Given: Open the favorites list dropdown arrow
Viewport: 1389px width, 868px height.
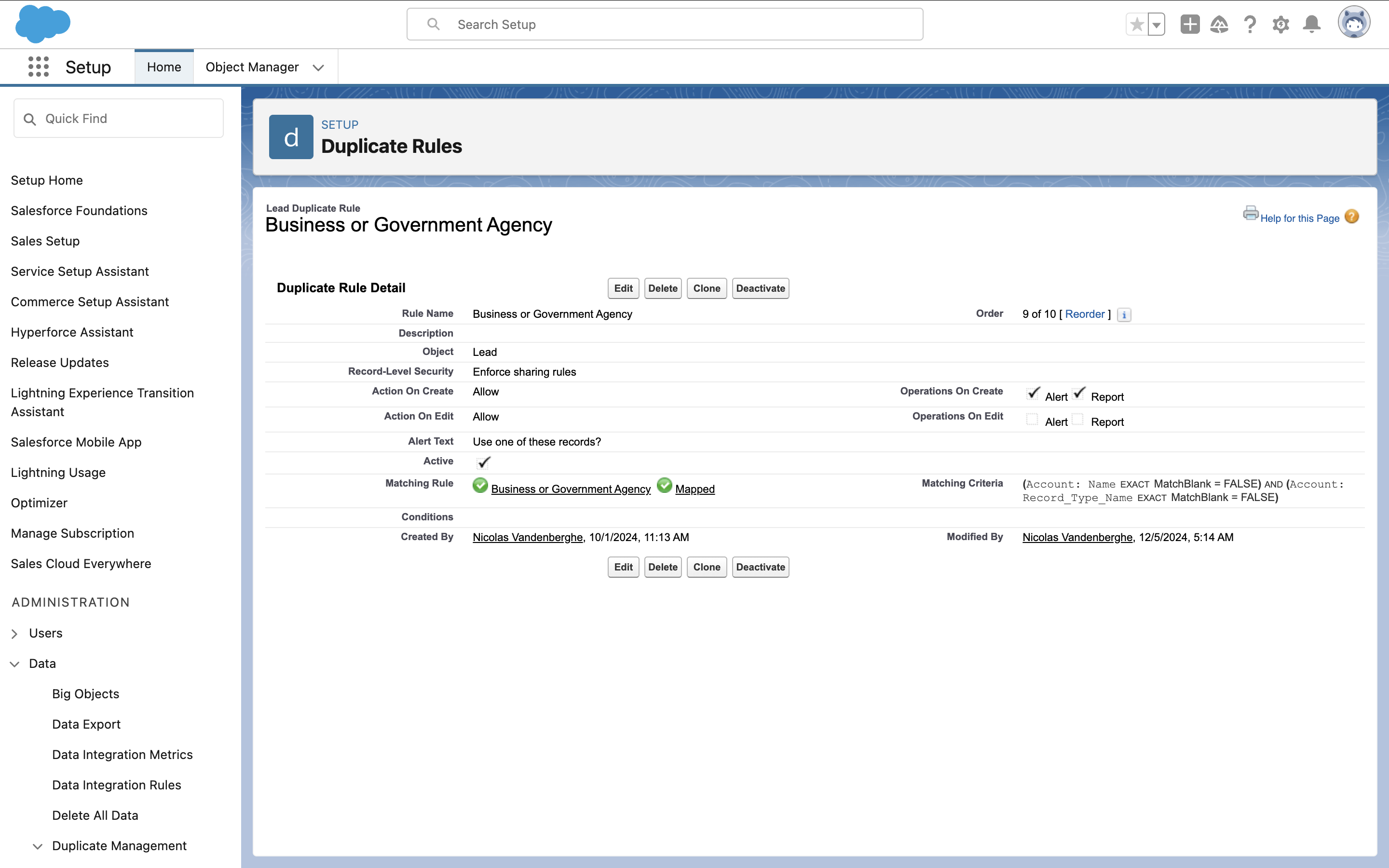Looking at the screenshot, I should [1157, 24].
